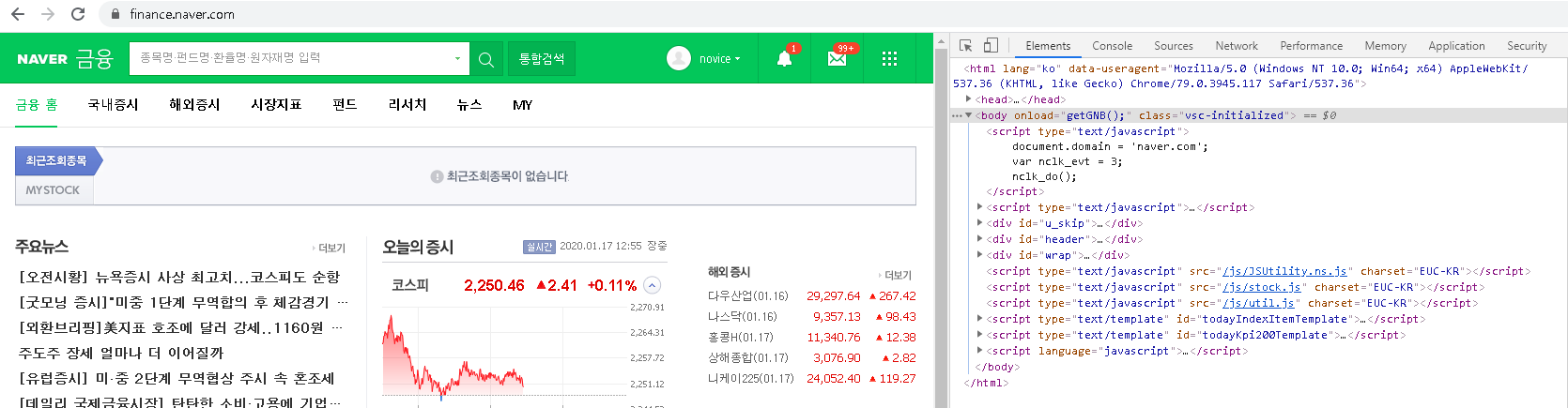This screenshot has width=1568, height=408.
Task: Select the MYSTOCK tab
Action: click(x=54, y=190)
